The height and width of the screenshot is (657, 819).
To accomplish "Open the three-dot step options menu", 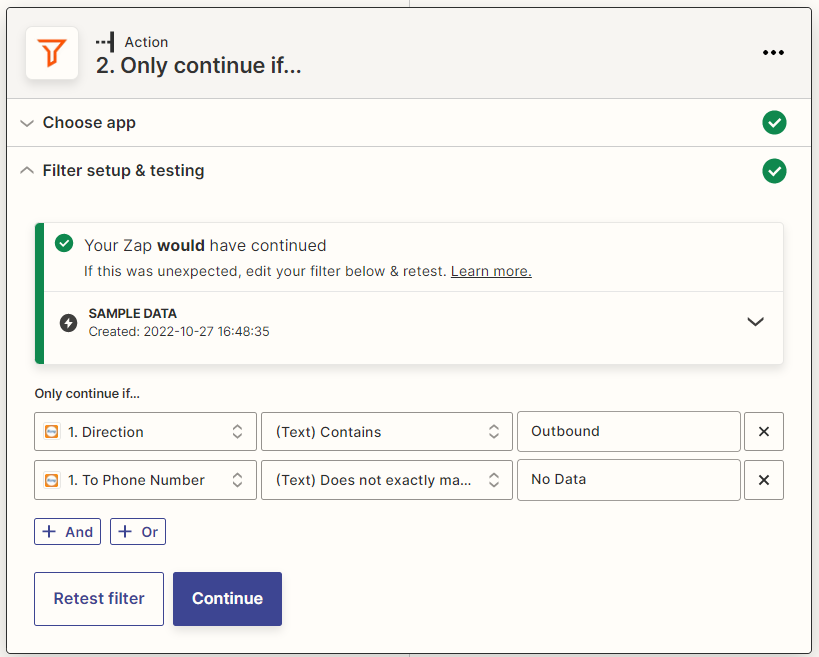I will pos(773,52).
